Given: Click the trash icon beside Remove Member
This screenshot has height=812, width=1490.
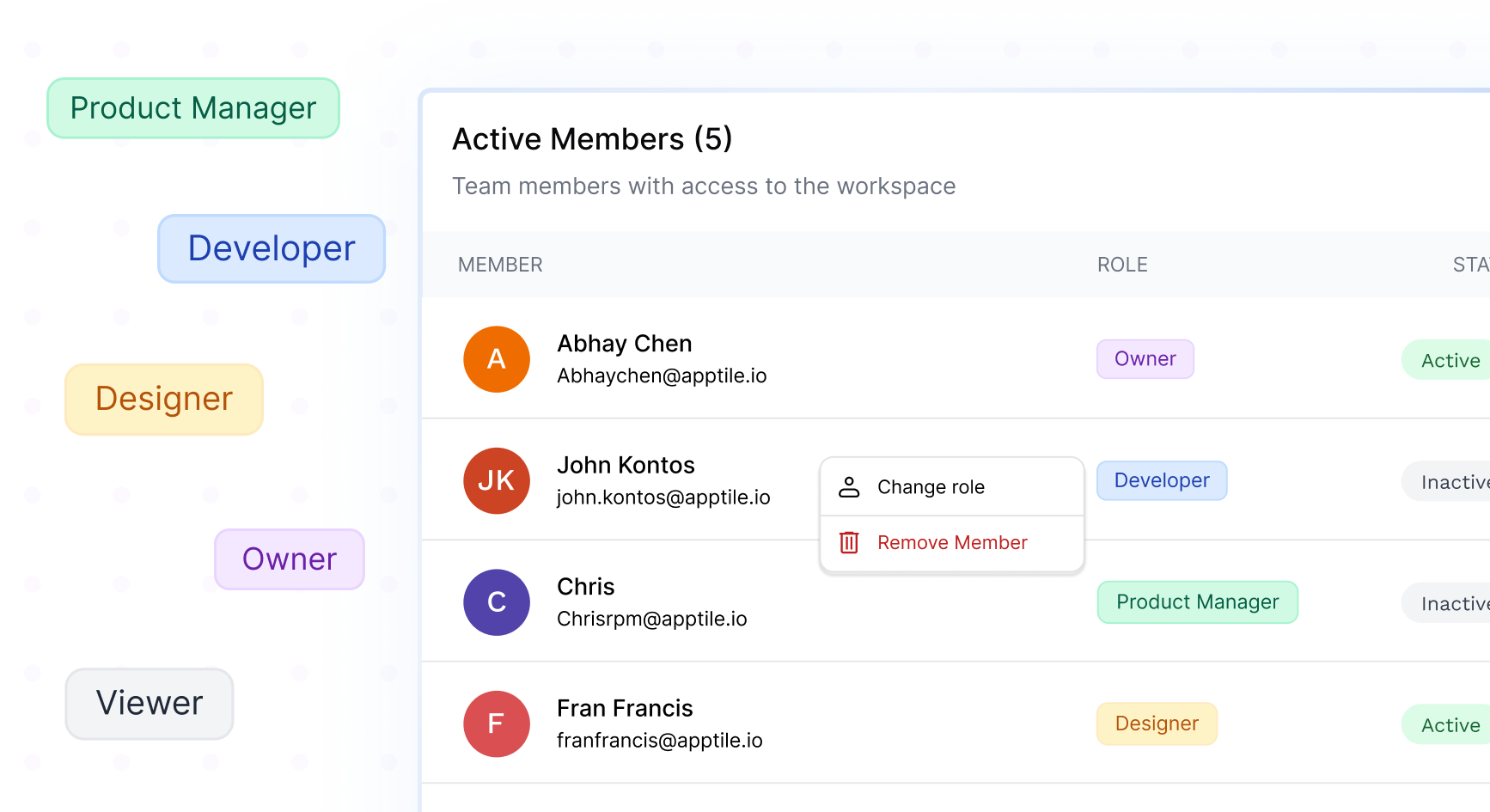Looking at the screenshot, I should (x=849, y=542).
